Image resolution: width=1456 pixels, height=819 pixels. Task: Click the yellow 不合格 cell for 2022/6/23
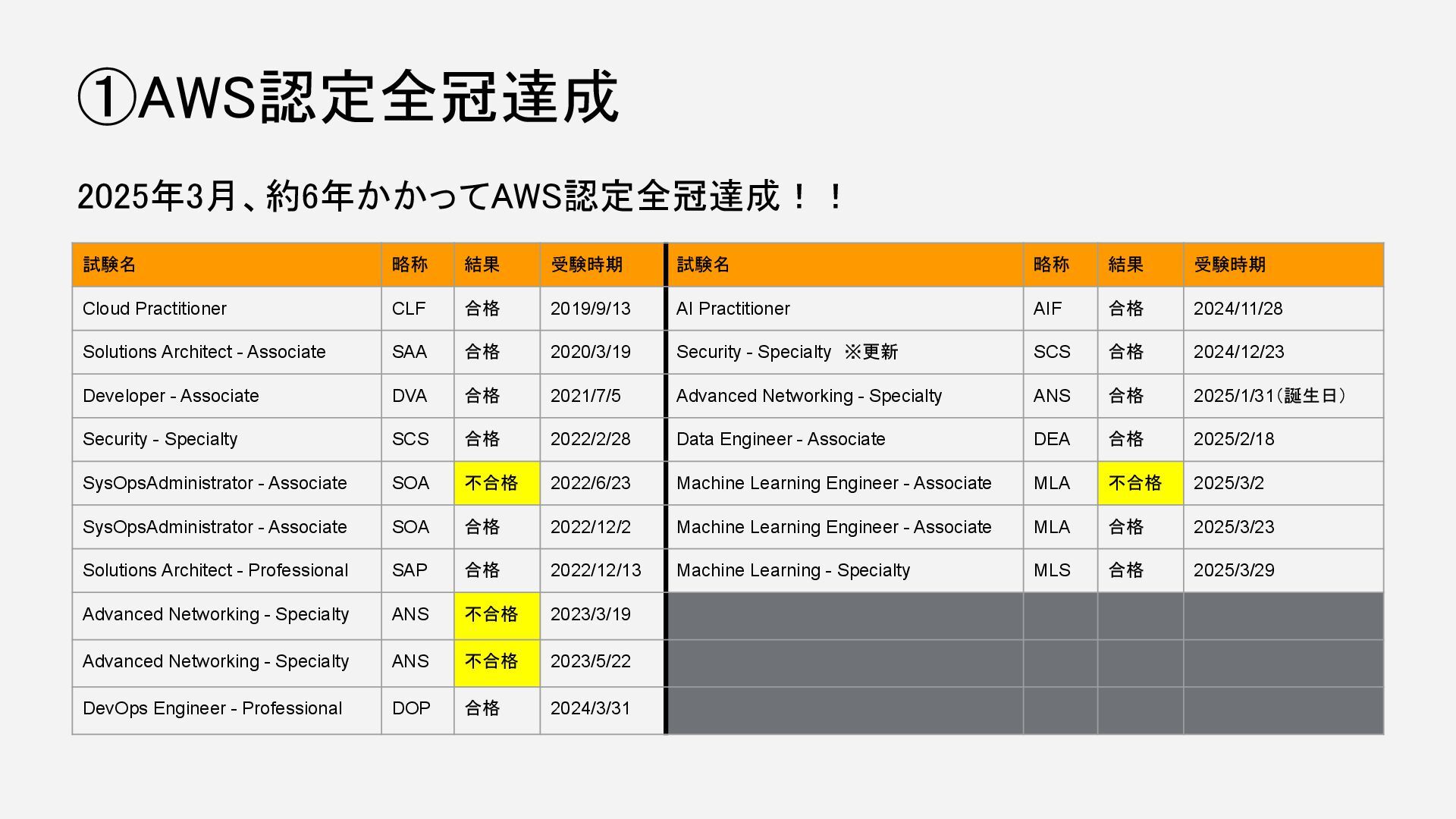pos(497,483)
